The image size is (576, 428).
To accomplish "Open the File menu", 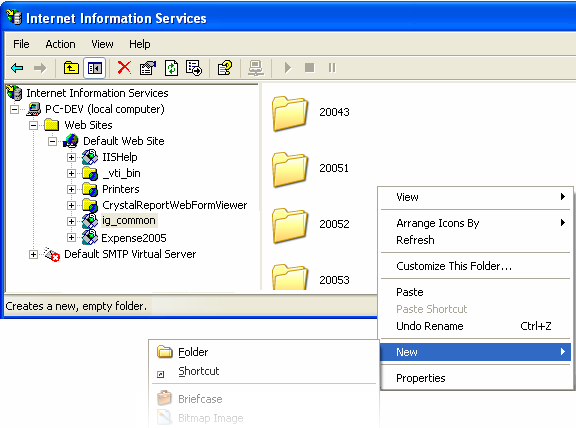I will (x=21, y=44).
